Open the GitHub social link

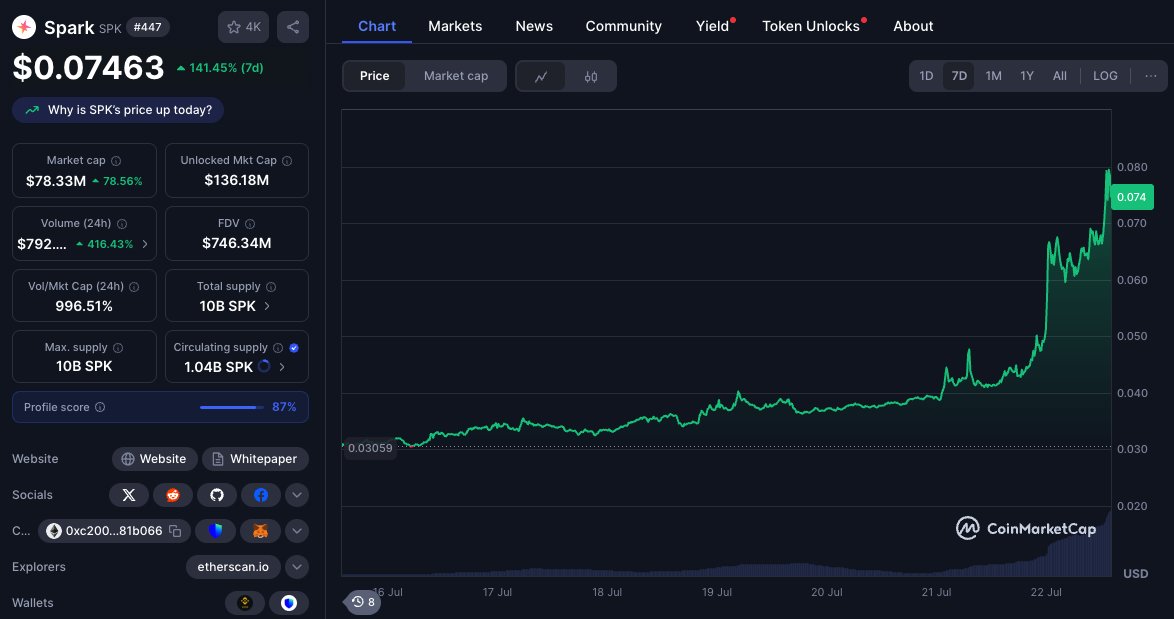[217, 495]
